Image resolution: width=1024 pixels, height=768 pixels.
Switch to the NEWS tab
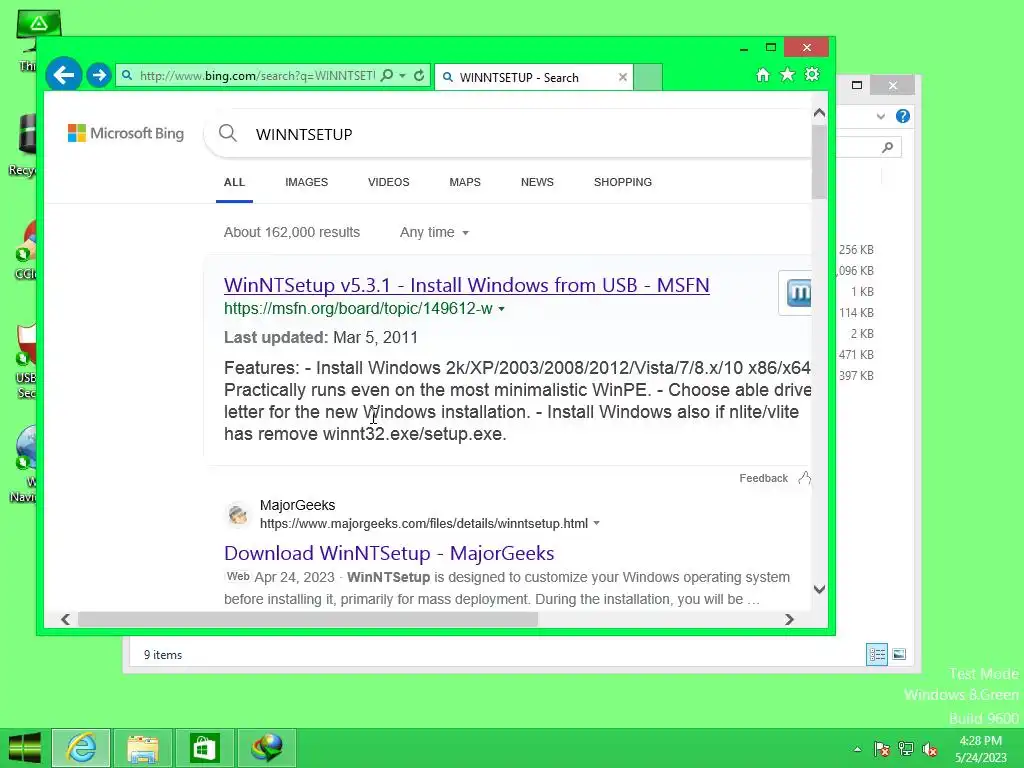point(537,182)
